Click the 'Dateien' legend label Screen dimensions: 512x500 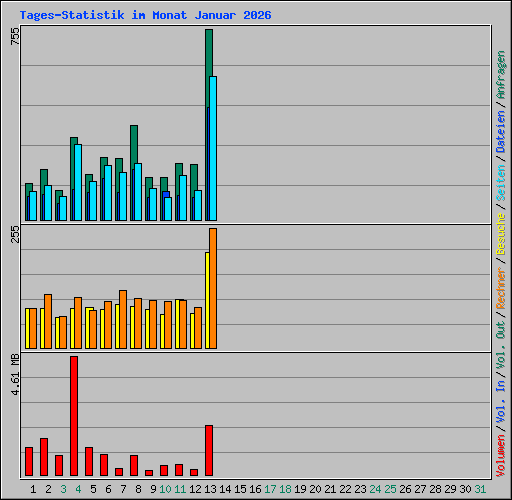tap(501, 131)
